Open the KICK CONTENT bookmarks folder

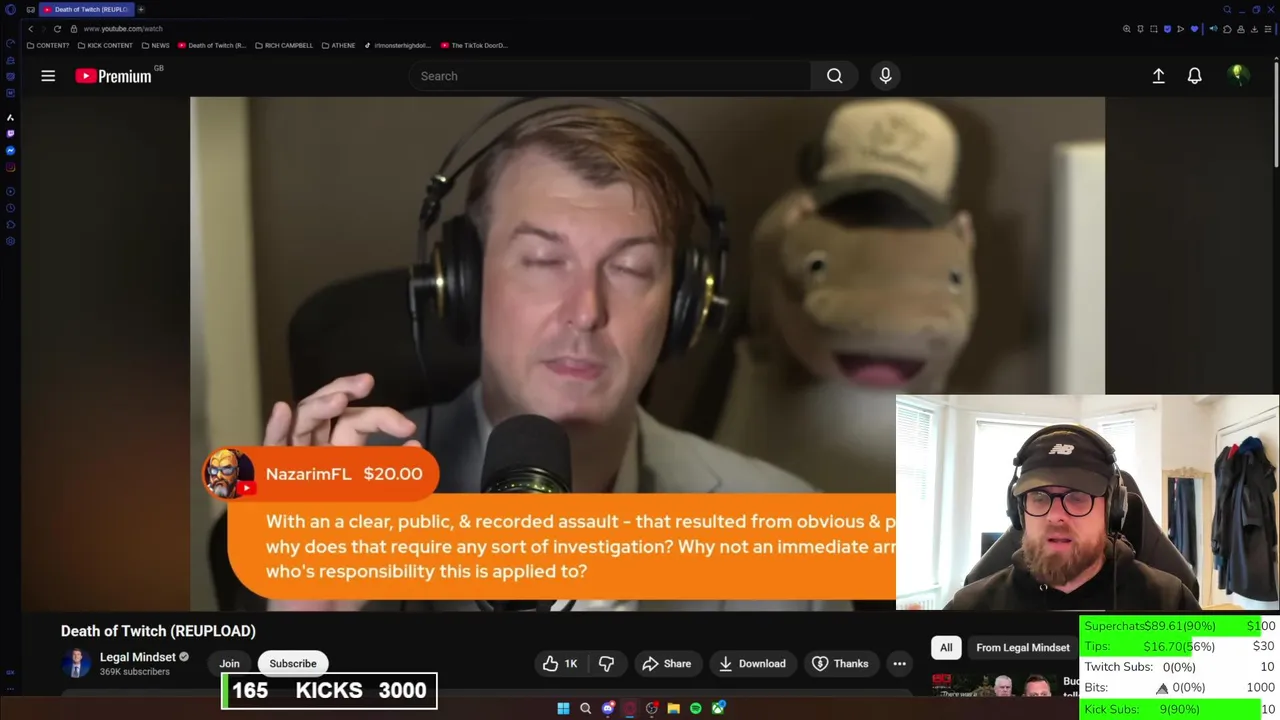(x=106, y=45)
